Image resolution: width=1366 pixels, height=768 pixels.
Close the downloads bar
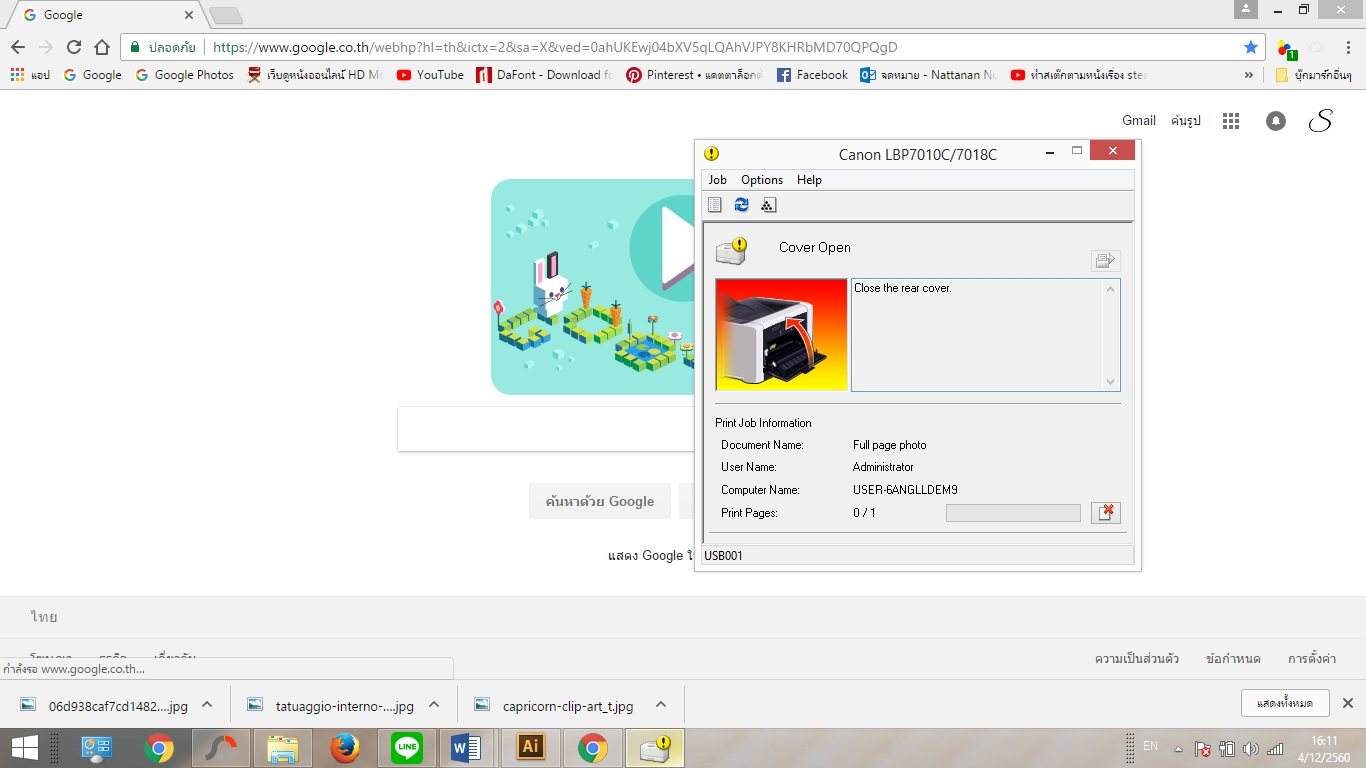tap(1348, 703)
